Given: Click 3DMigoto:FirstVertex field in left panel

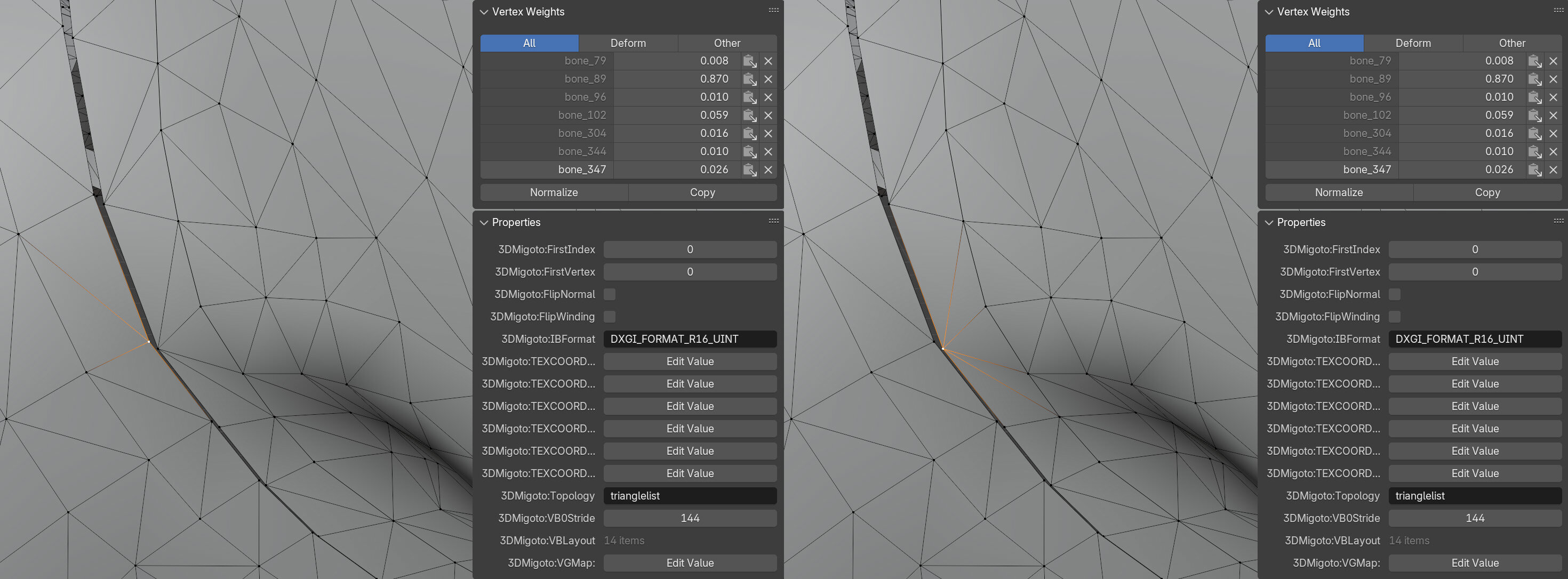Looking at the screenshot, I should [x=690, y=272].
